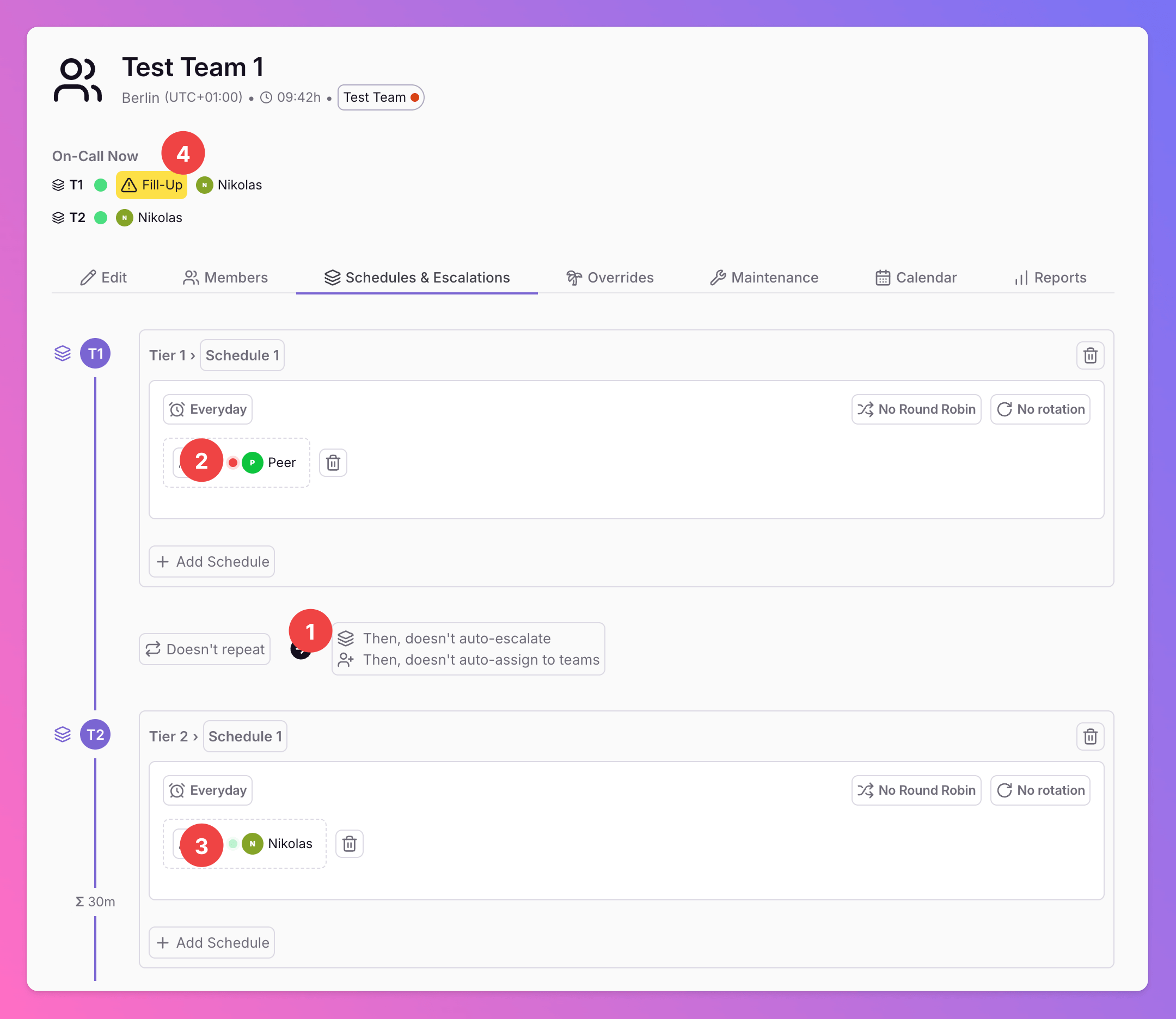Click the T2 tier circle badge
Image resolution: width=1176 pixels, height=1019 pixels.
[x=95, y=735]
